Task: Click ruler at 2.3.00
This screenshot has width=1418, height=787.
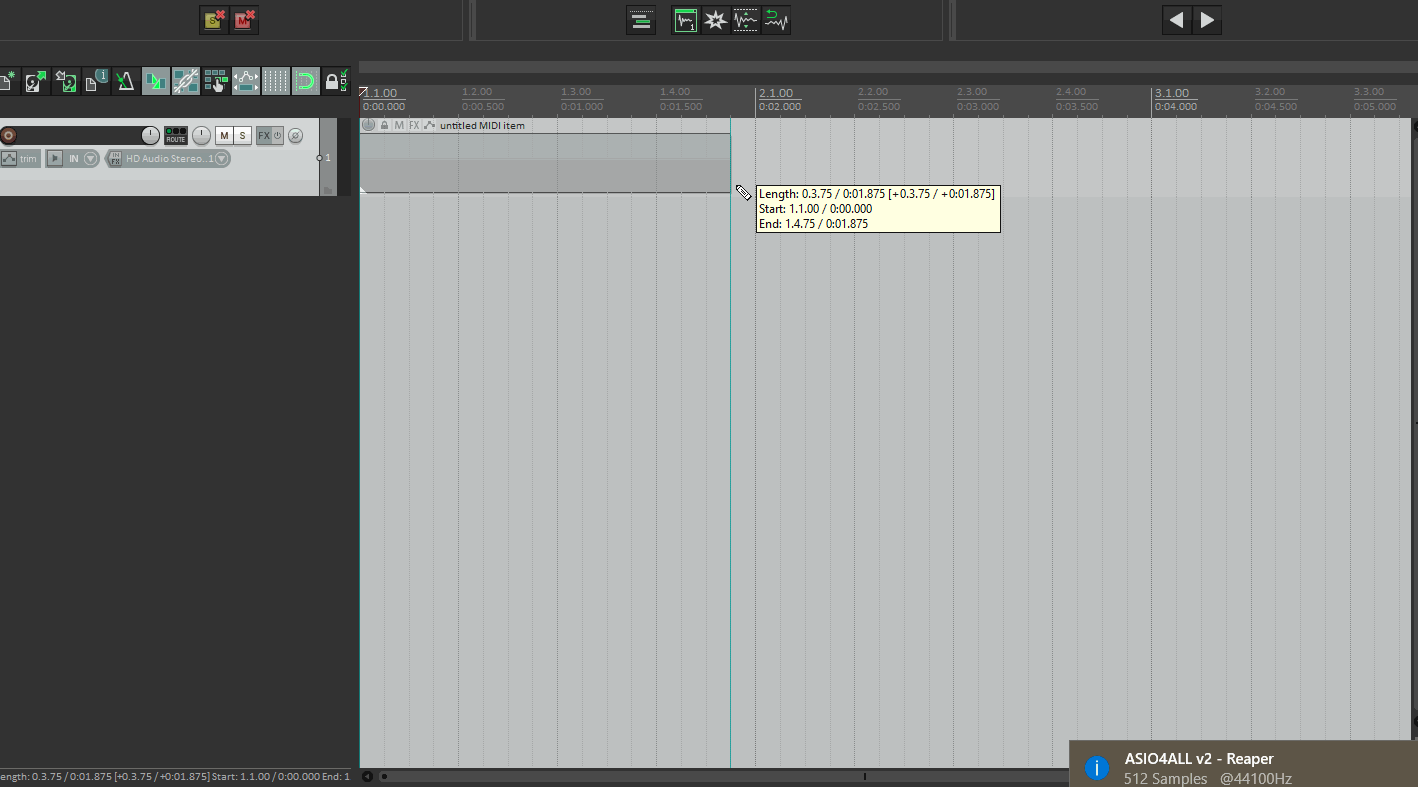Action: 973,93
